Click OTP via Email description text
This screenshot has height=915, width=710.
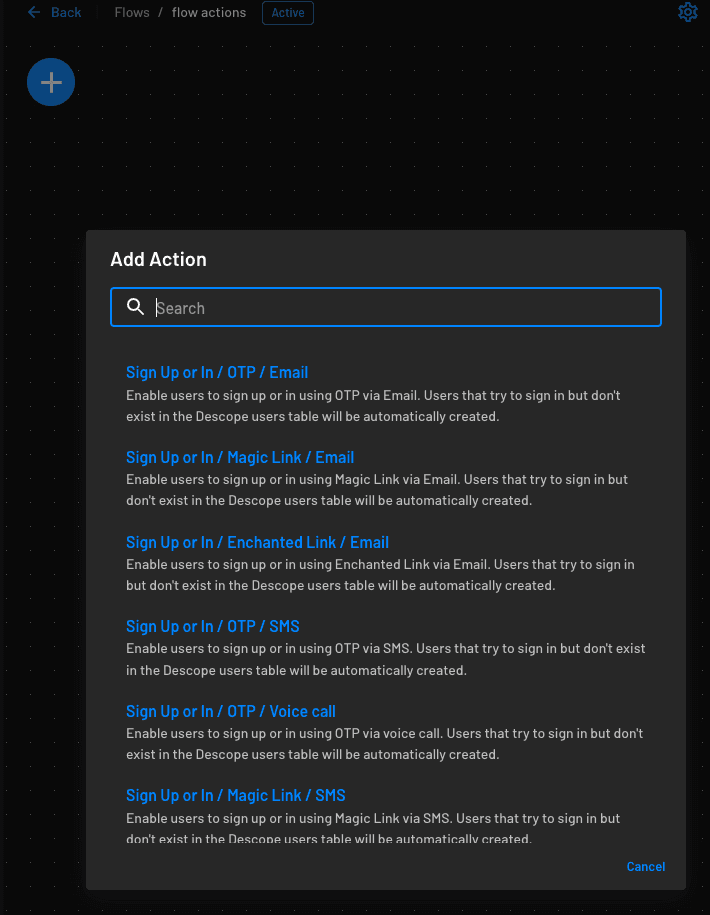coord(373,406)
